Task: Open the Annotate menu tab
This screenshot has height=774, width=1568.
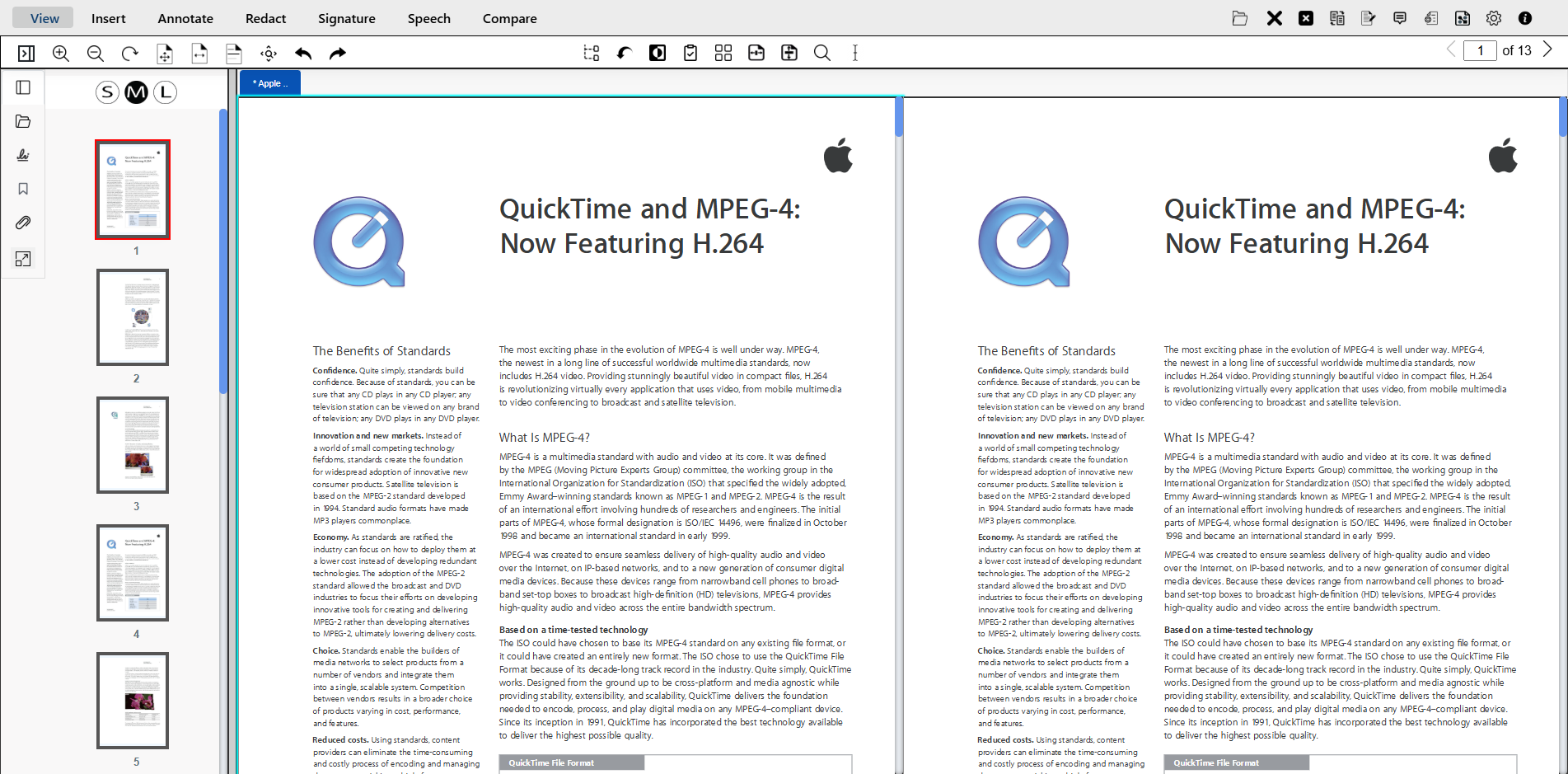Action: point(185,18)
